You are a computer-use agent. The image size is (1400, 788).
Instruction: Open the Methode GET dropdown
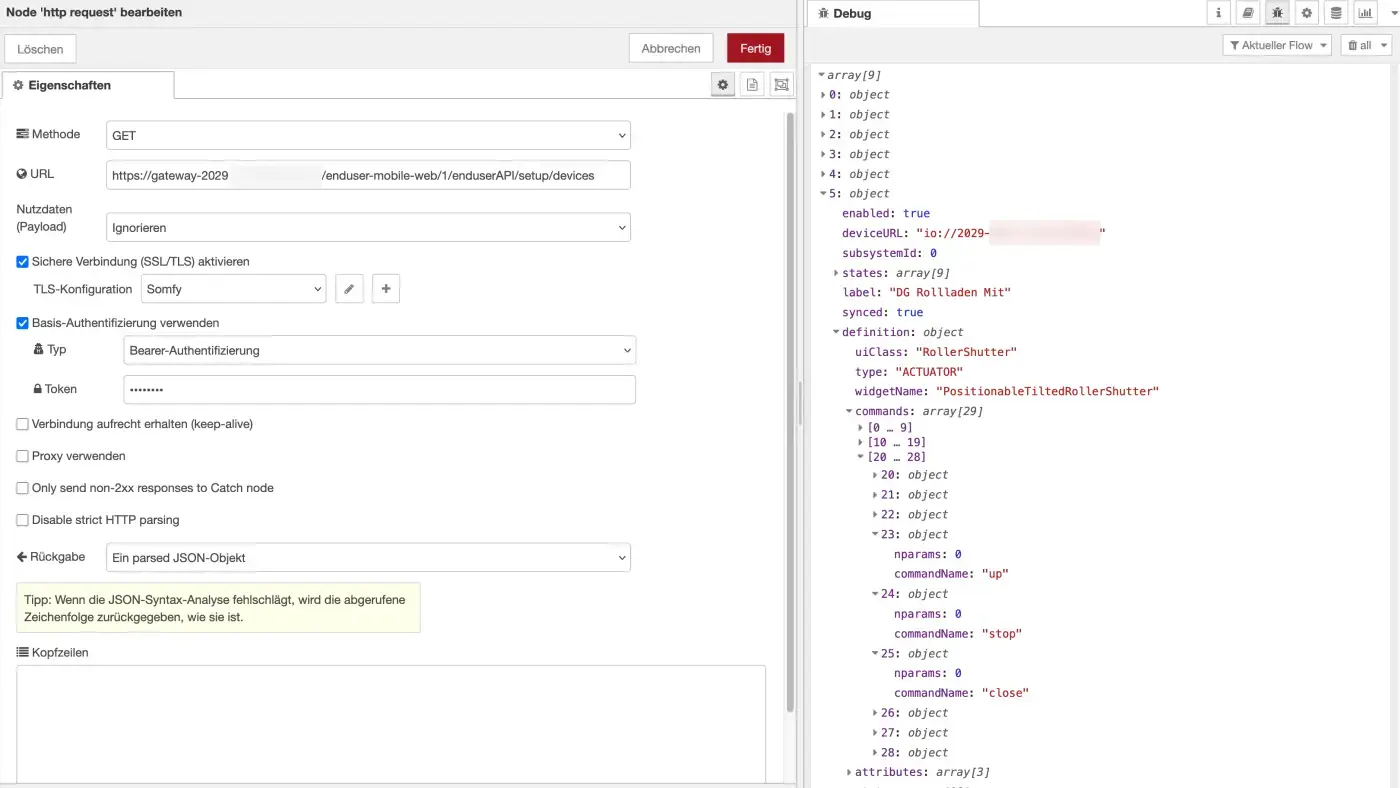point(368,135)
